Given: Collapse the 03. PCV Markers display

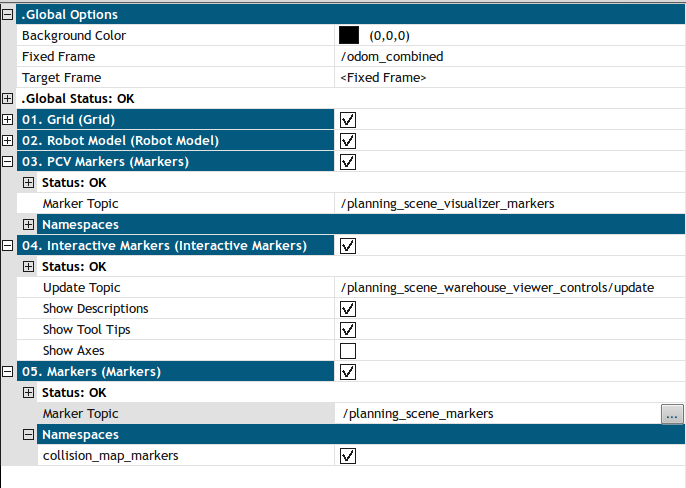Looking at the screenshot, I should (x=8, y=162).
